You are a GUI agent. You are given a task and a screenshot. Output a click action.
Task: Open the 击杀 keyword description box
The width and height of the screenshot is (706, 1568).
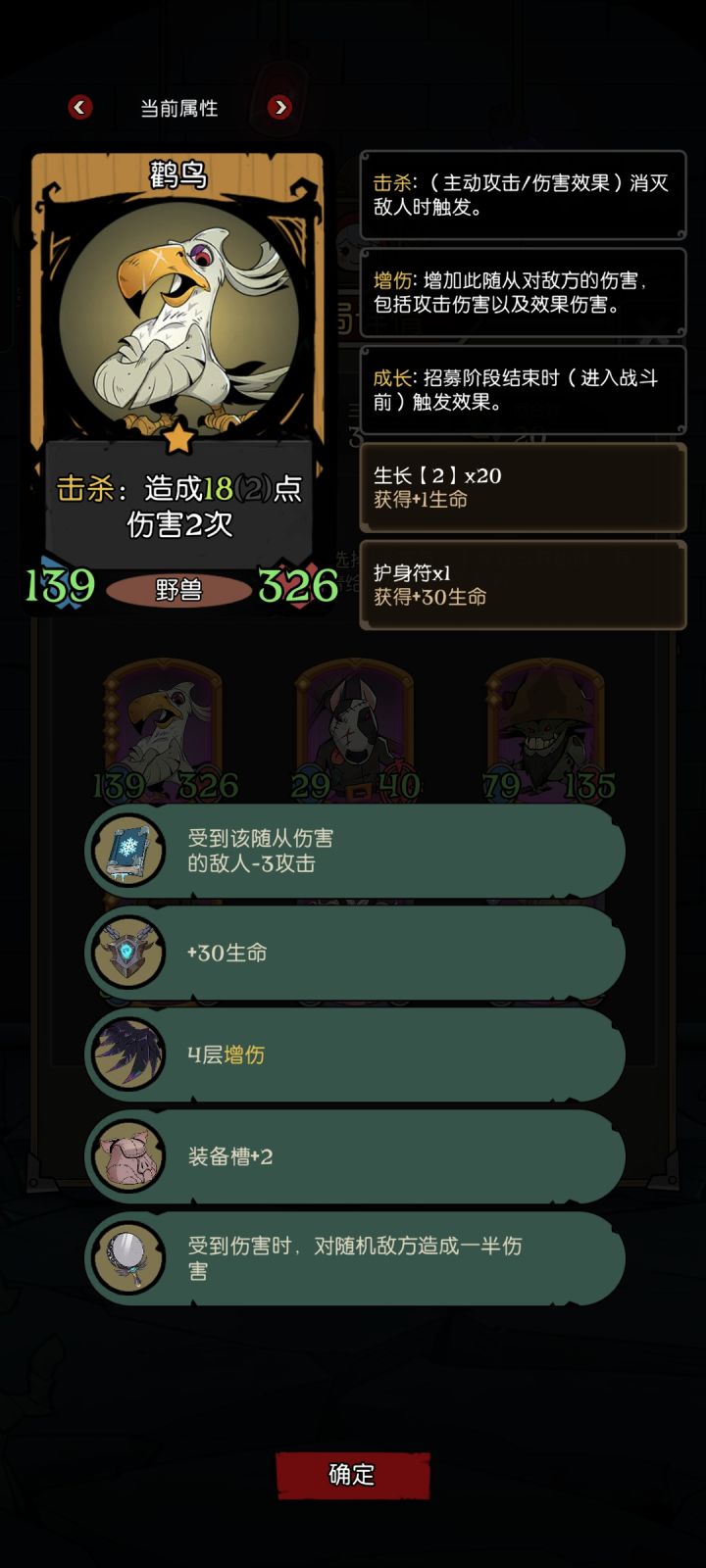tap(523, 195)
